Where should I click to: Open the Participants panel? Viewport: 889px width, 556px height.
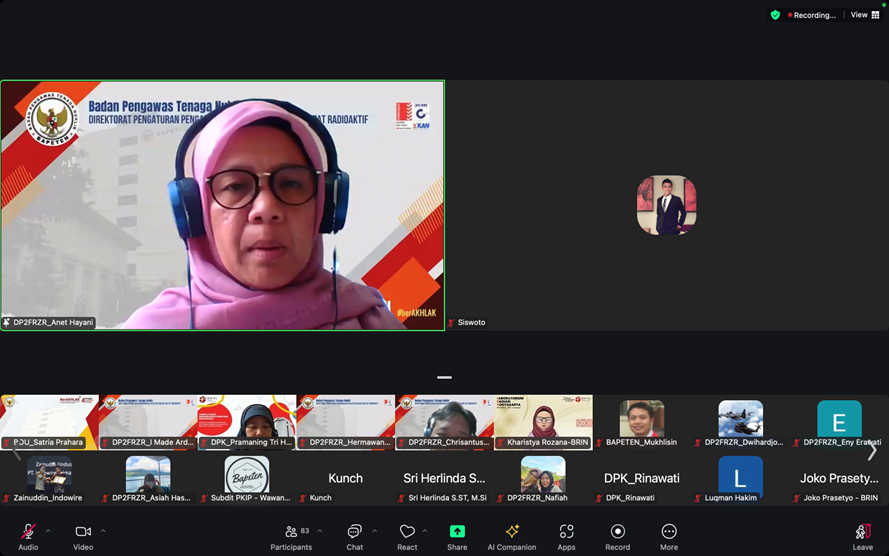tap(291, 536)
